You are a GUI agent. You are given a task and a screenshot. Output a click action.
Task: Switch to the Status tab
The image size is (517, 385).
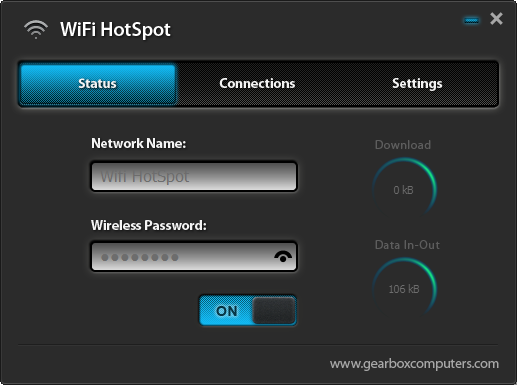(x=97, y=84)
